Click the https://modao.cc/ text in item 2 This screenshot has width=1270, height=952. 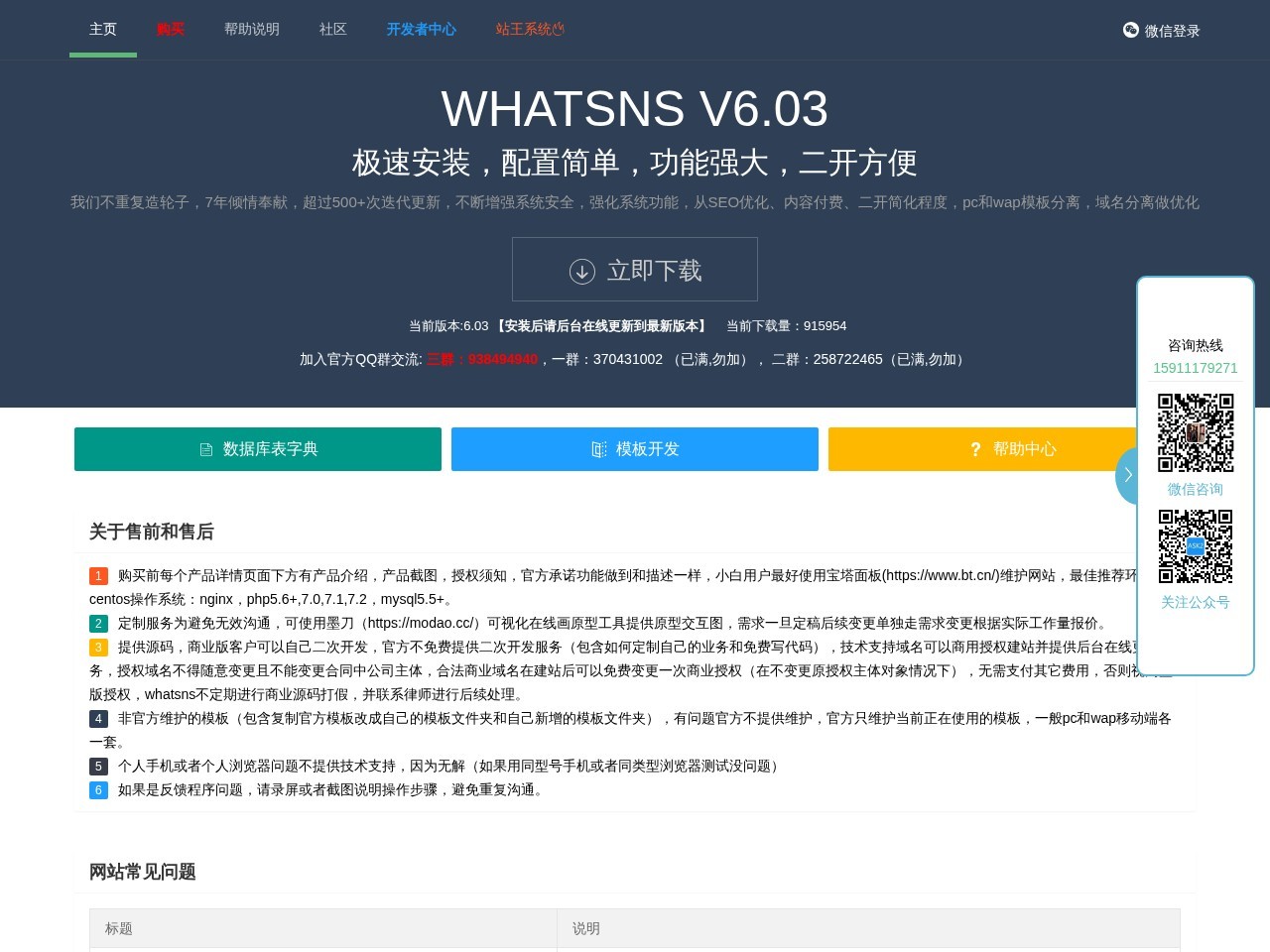pos(421,623)
